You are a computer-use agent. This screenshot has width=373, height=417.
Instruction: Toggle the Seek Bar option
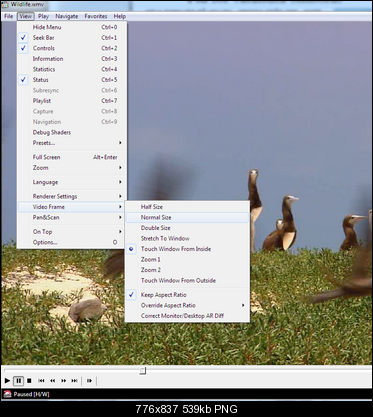point(72,38)
